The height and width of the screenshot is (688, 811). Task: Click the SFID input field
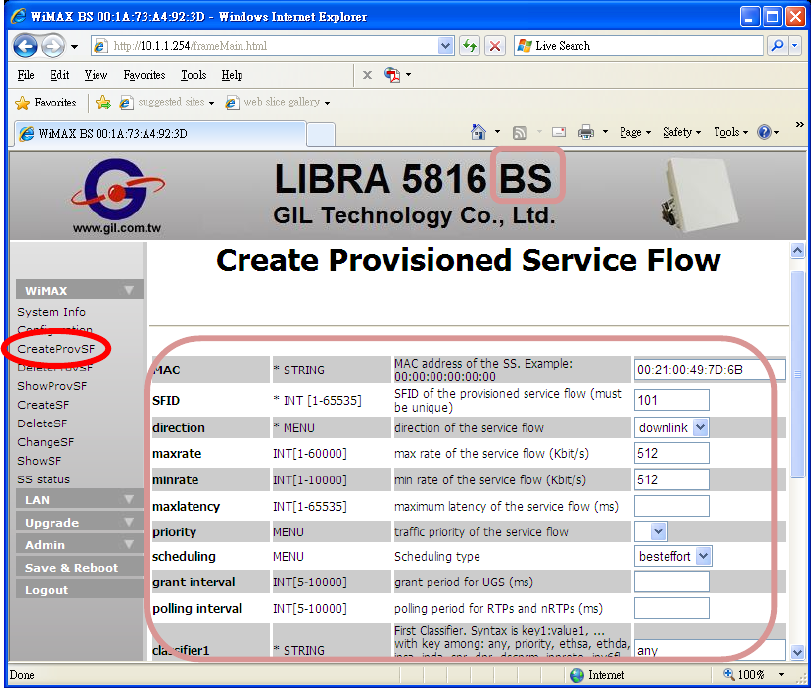[x=672, y=400]
